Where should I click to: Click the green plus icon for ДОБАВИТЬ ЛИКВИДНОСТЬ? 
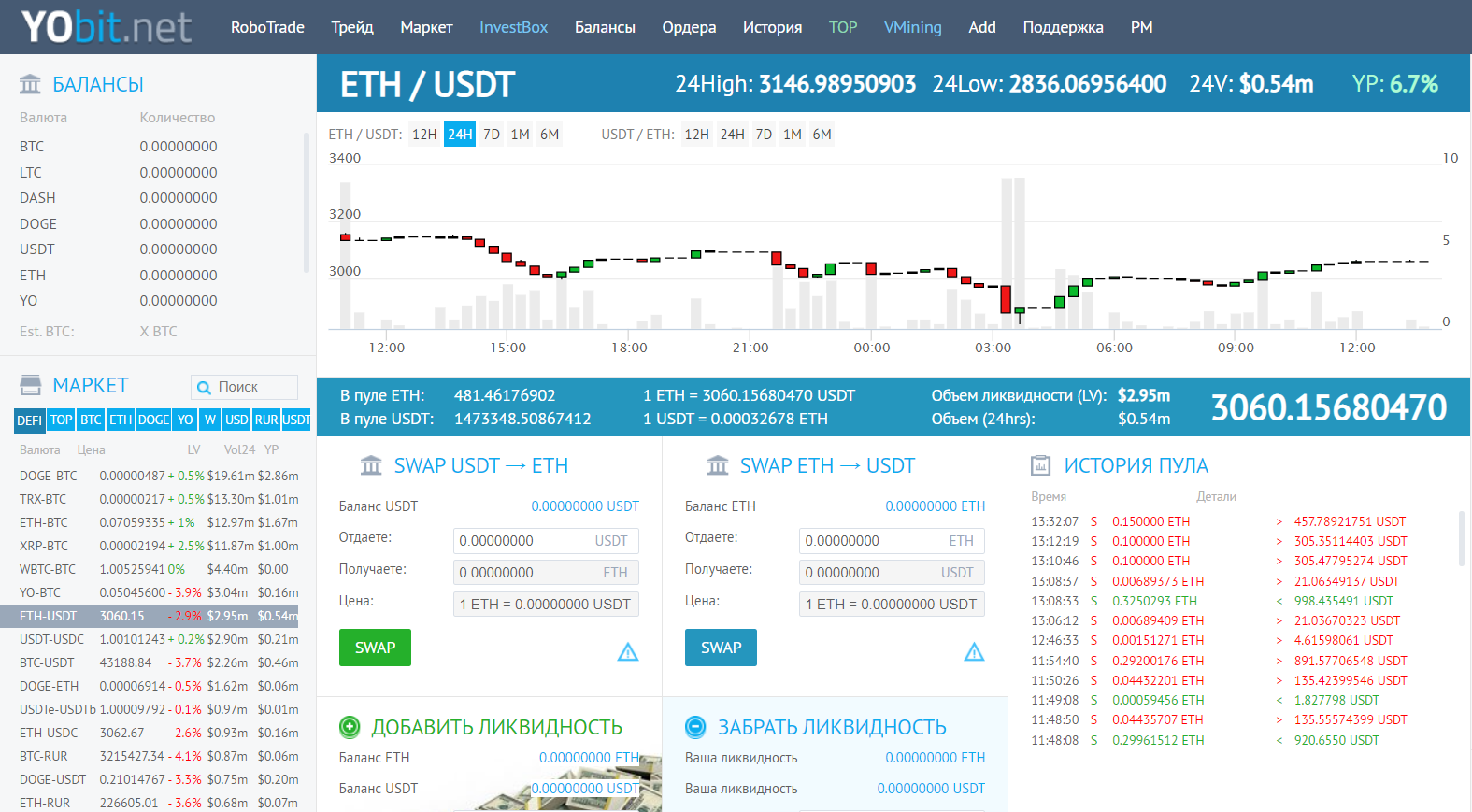click(350, 727)
